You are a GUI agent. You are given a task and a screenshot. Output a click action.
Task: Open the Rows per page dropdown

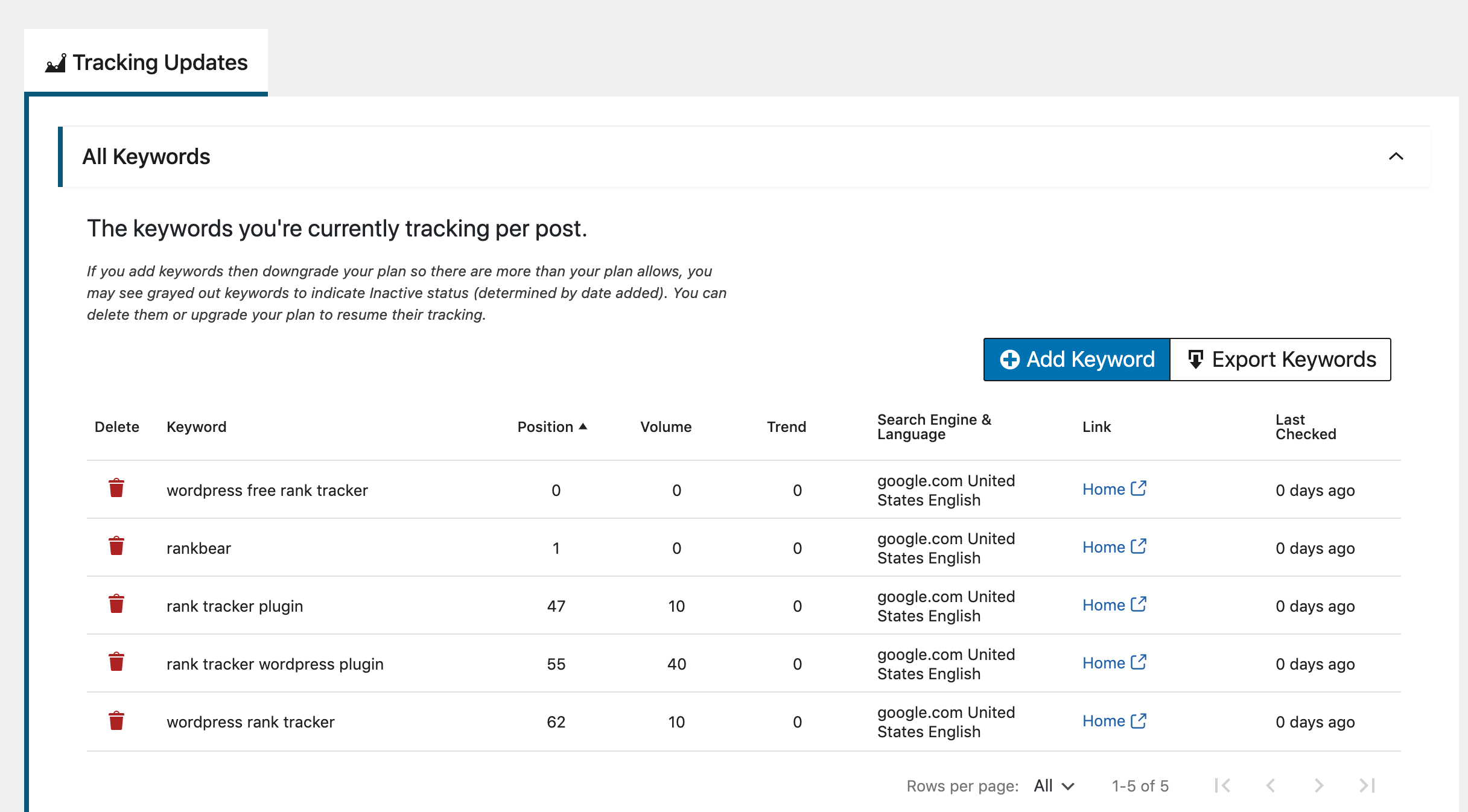click(x=1053, y=785)
